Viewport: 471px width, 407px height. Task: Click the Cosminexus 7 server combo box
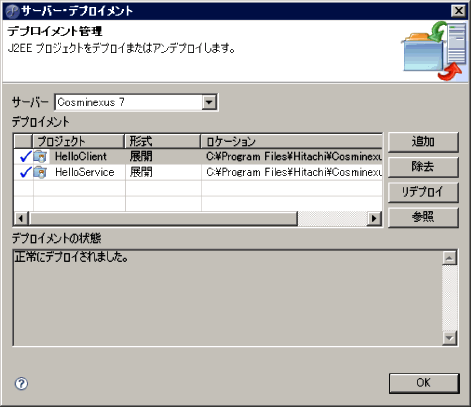pos(136,102)
